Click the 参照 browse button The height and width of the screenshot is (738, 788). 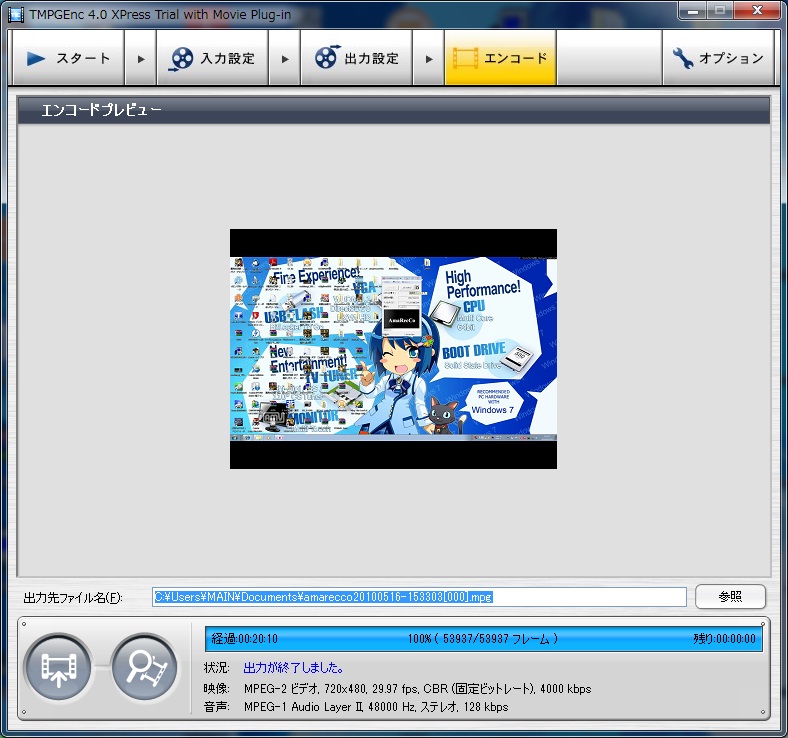(x=730, y=596)
